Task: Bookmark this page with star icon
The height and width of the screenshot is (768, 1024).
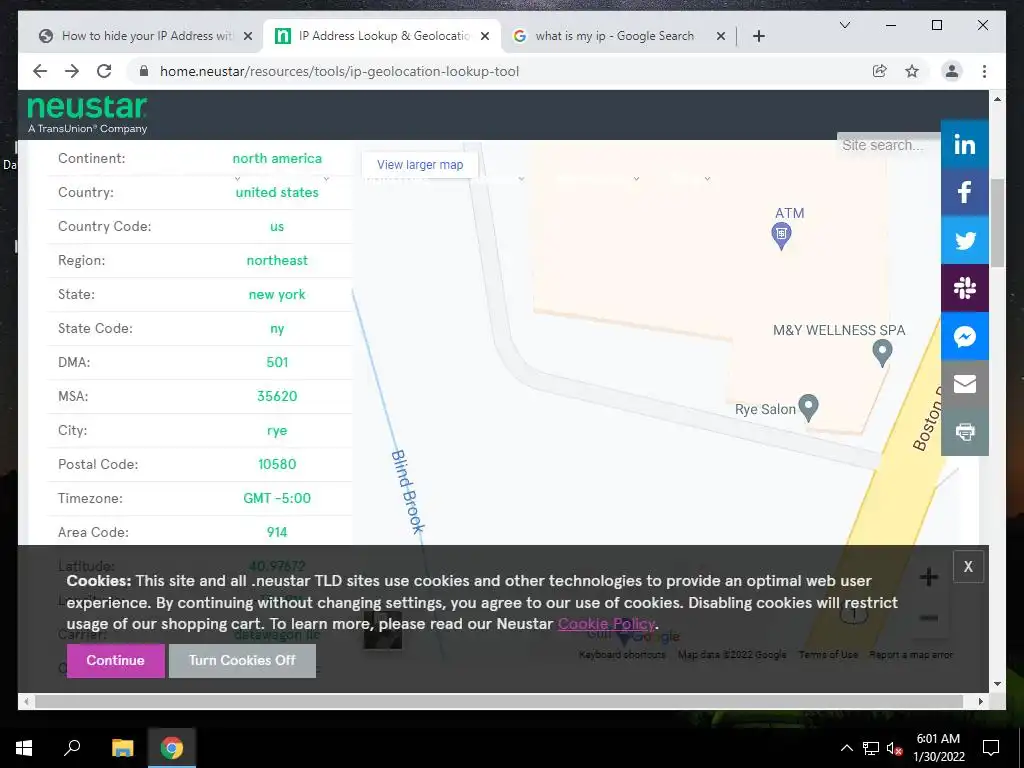Action: point(912,71)
